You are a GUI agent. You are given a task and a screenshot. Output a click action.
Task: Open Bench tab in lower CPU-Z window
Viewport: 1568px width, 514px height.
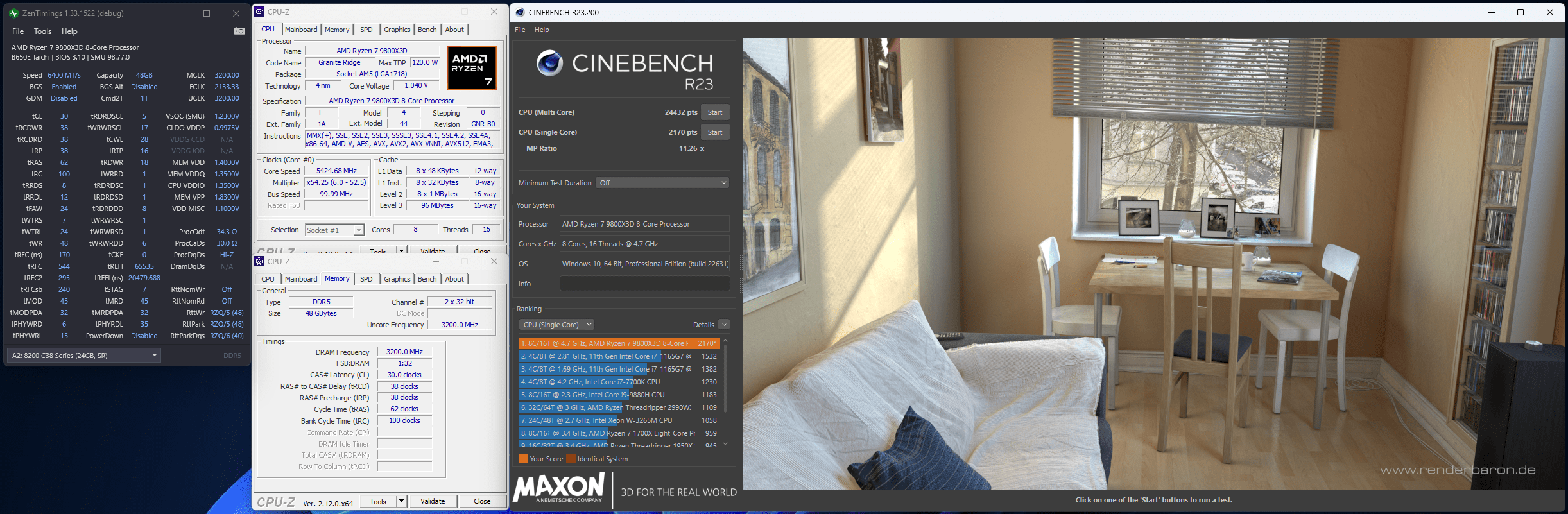tap(427, 279)
